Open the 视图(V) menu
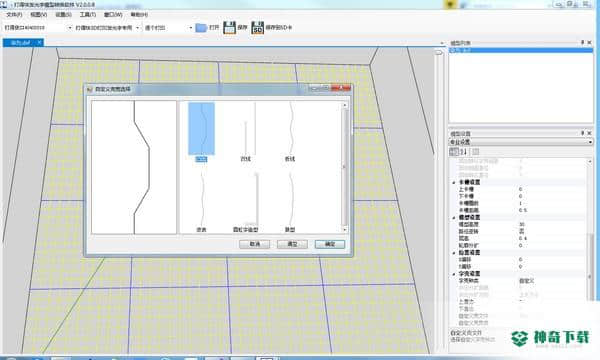600x360 pixels. [39, 15]
